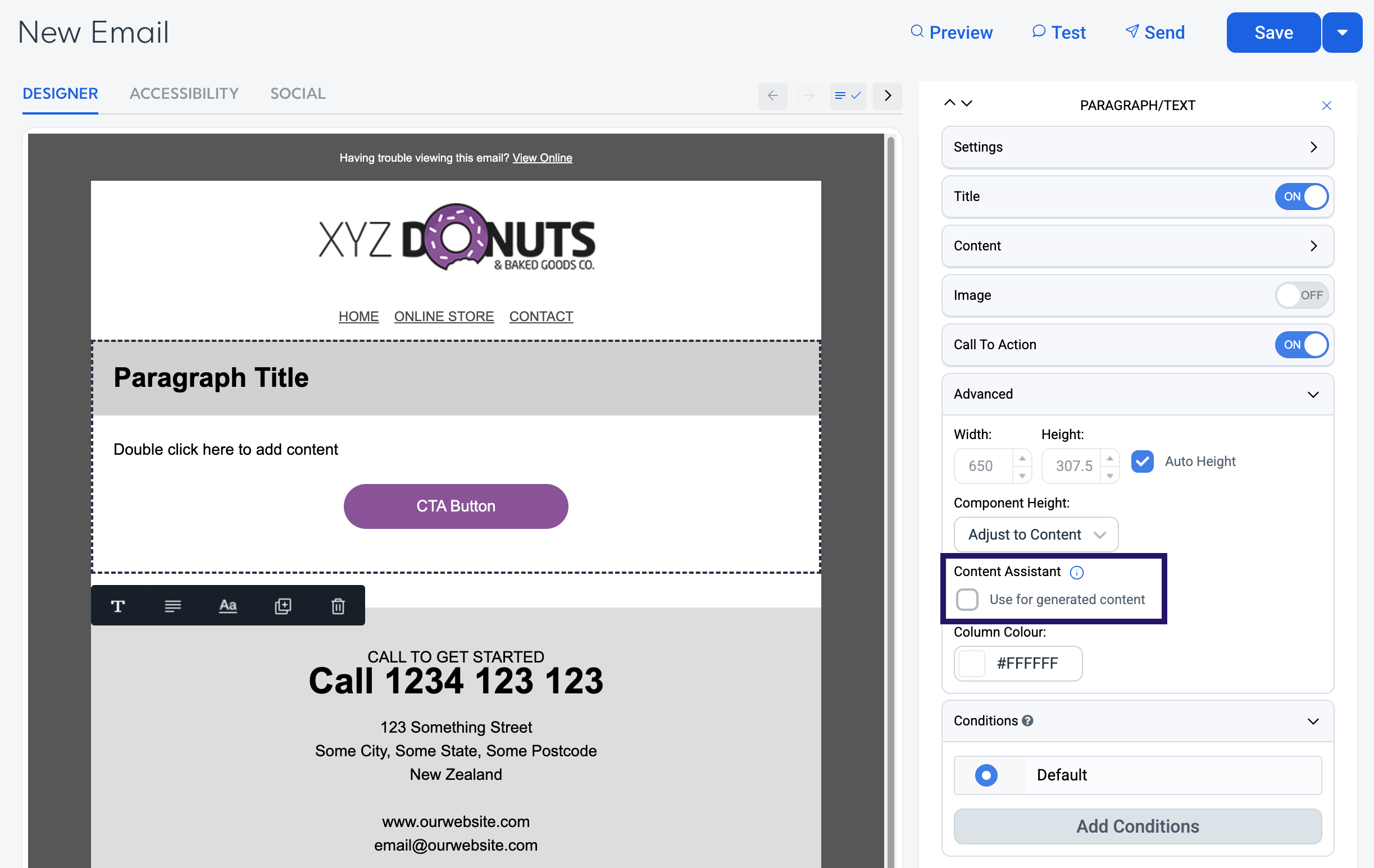Click the 'Call 1234 123 123' text

[456, 681]
